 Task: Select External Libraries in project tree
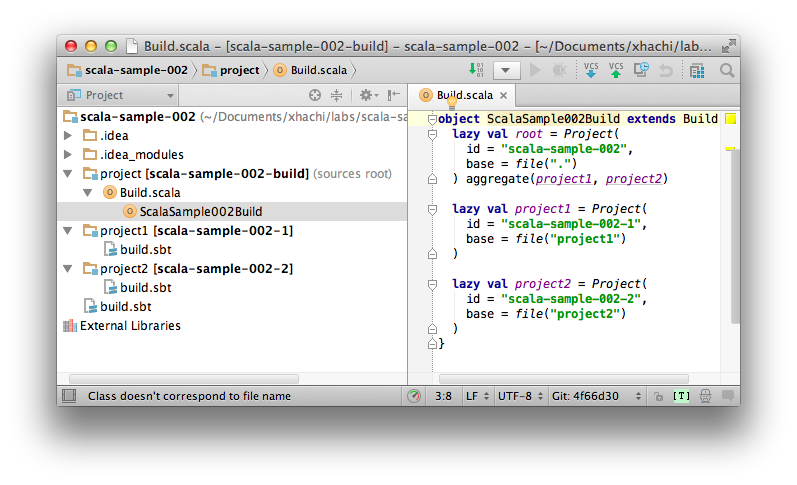coord(122,326)
